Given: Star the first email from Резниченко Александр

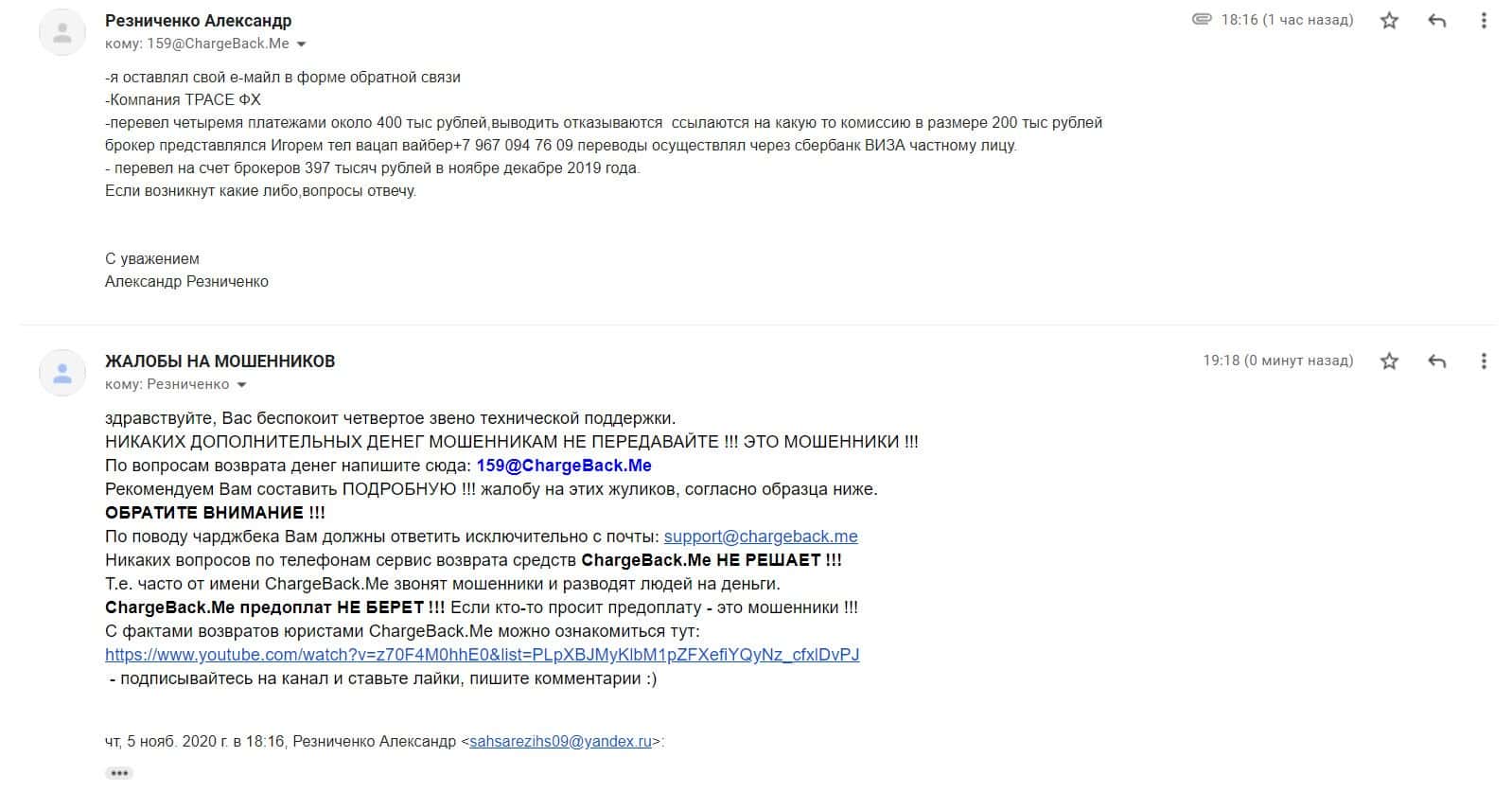Looking at the screenshot, I should click(1389, 20).
